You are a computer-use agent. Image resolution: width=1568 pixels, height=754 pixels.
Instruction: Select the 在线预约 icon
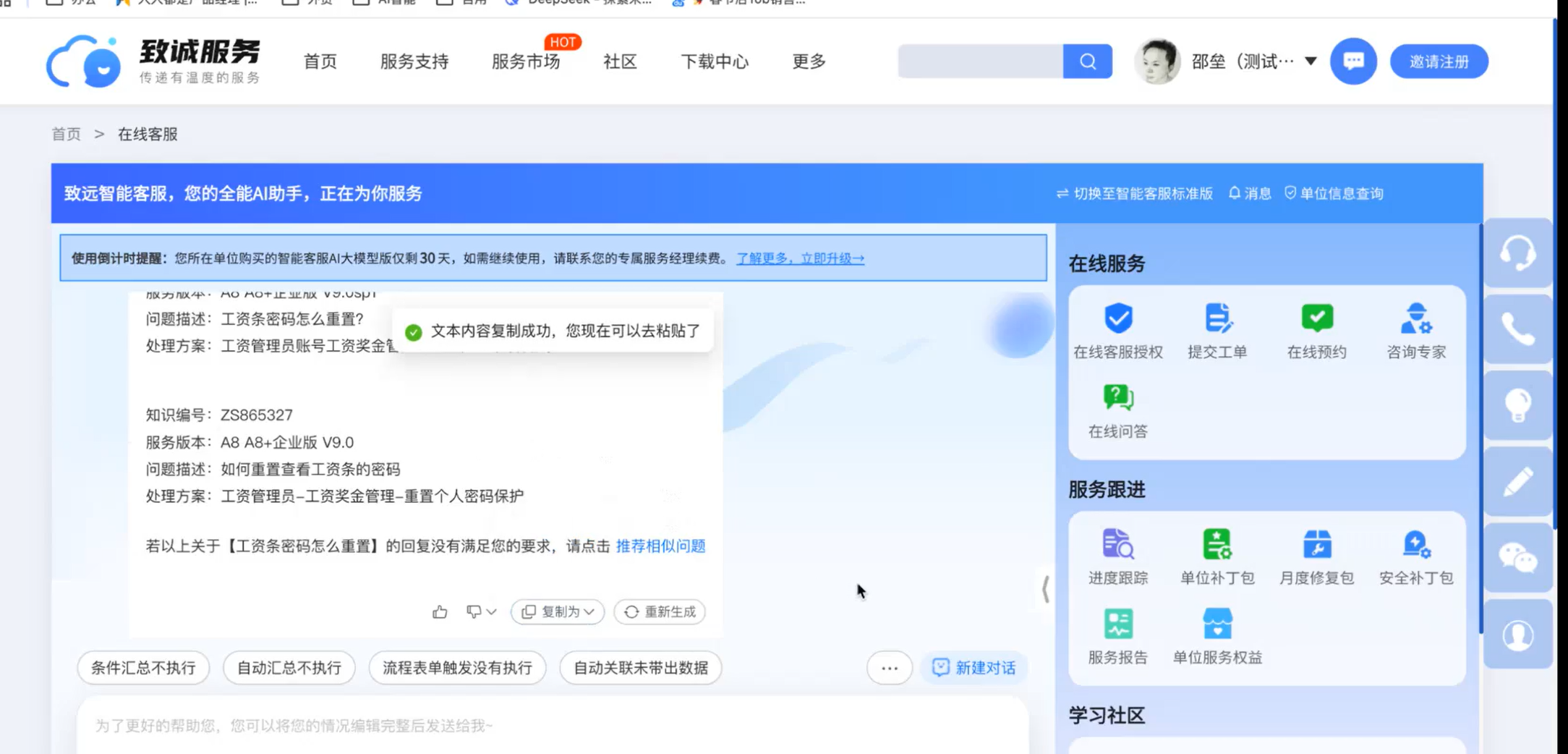coord(1316,319)
